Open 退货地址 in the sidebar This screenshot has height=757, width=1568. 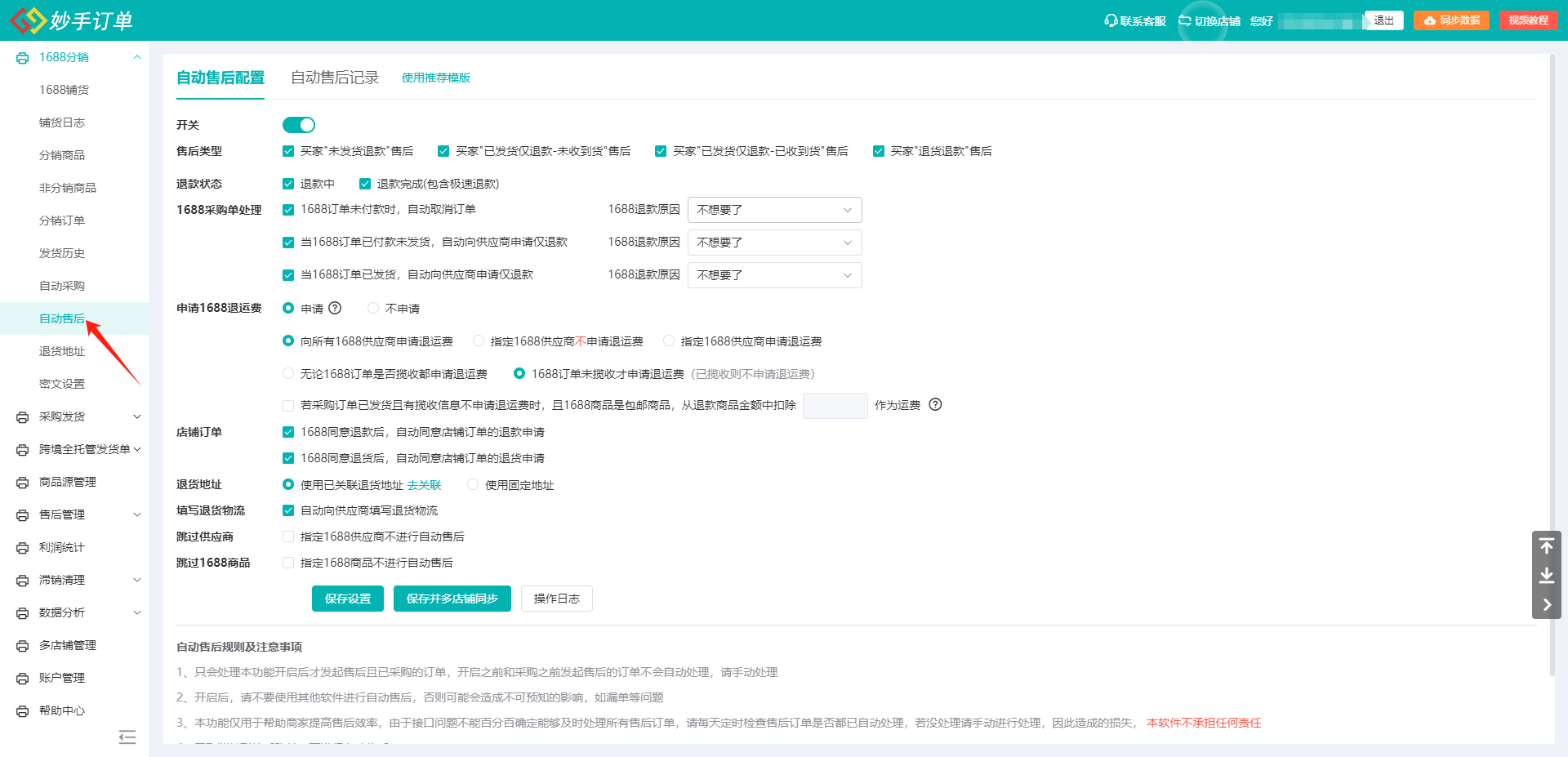62,351
